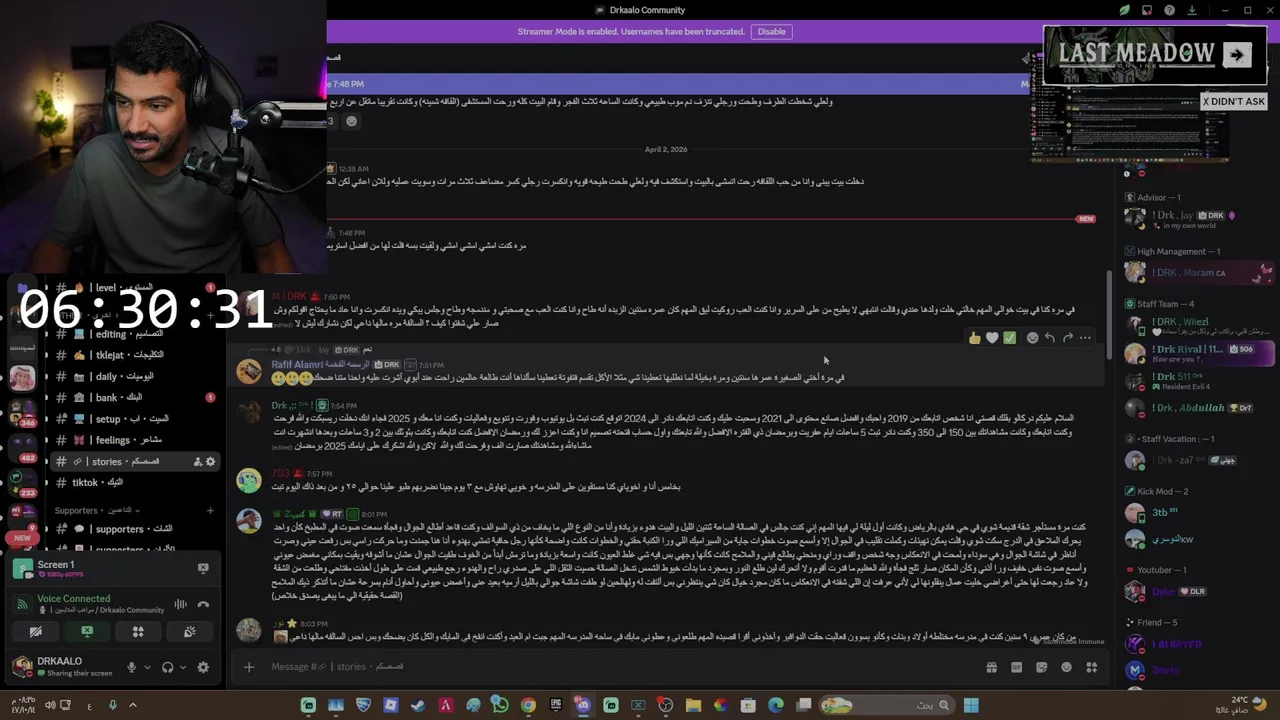Open more options on hovered message

click(1086, 338)
